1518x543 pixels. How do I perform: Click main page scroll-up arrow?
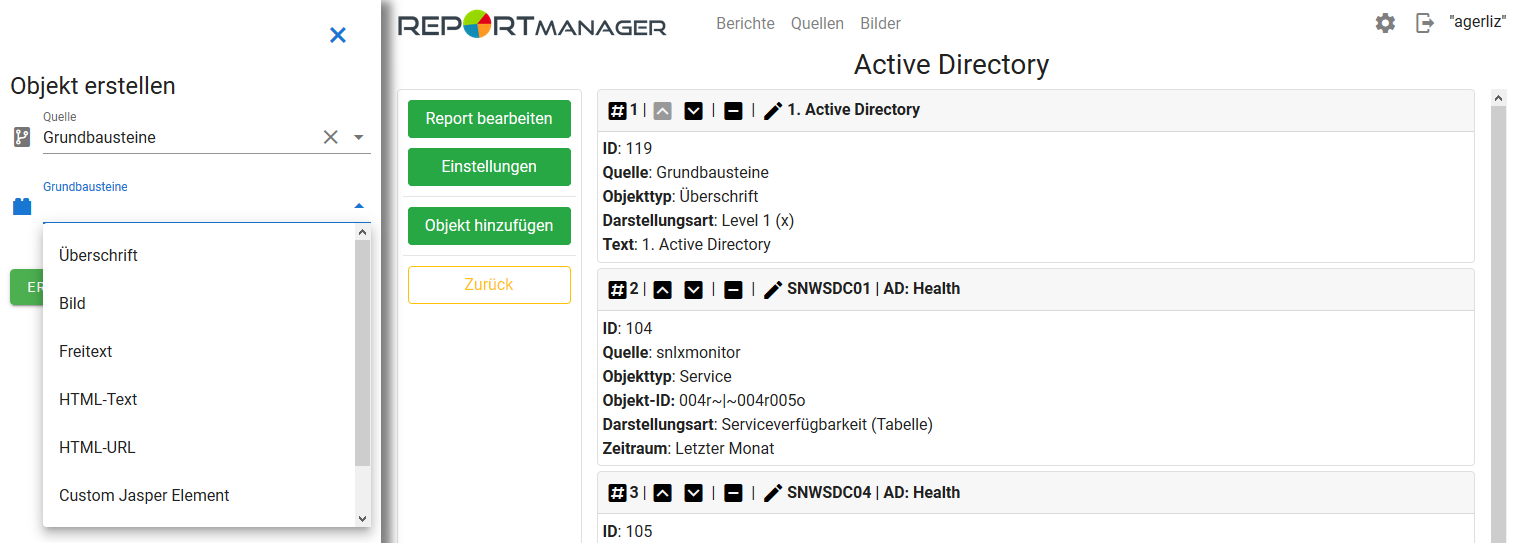tap(1498, 97)
